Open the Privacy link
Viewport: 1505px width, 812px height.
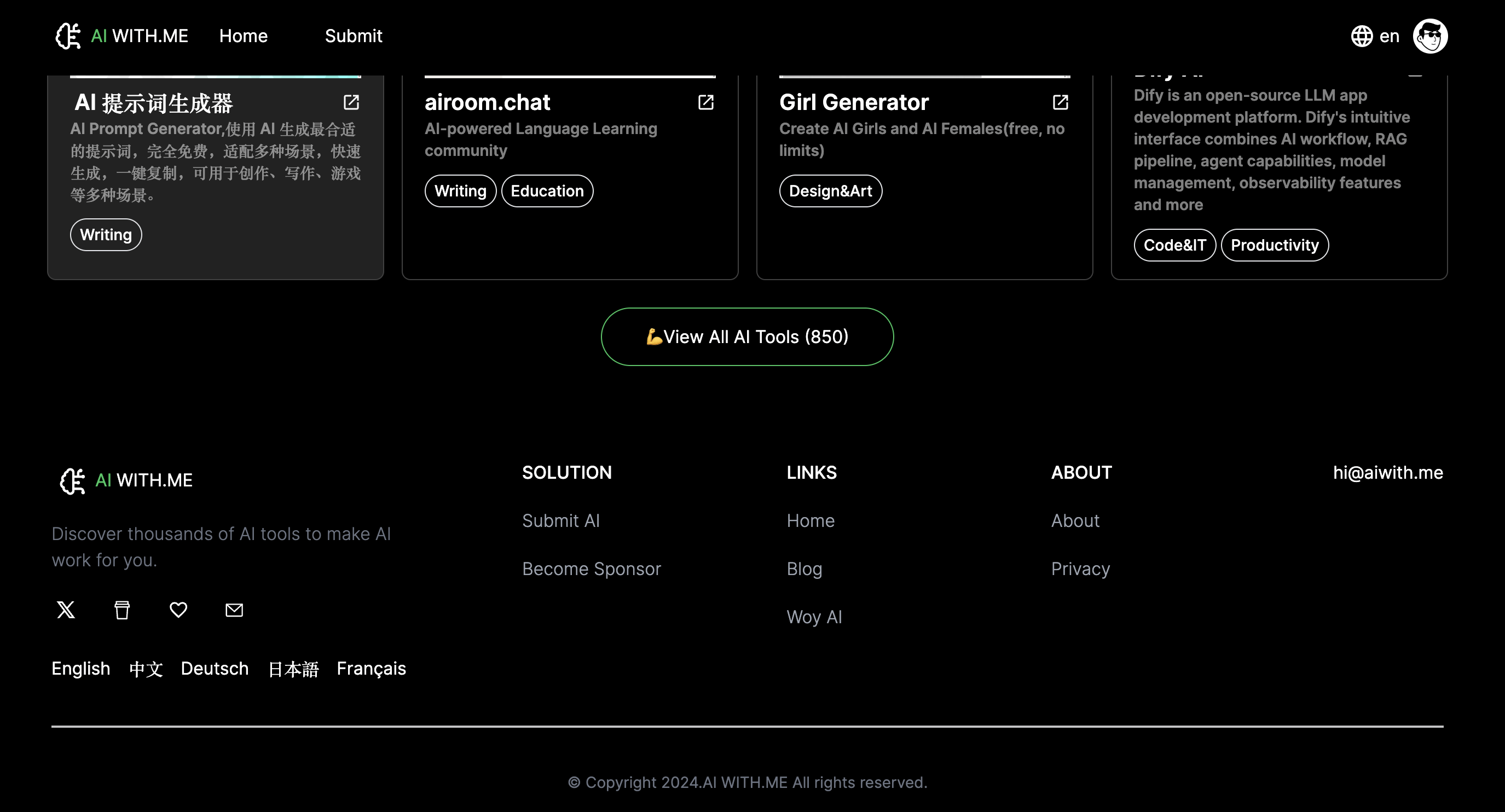1080,569
